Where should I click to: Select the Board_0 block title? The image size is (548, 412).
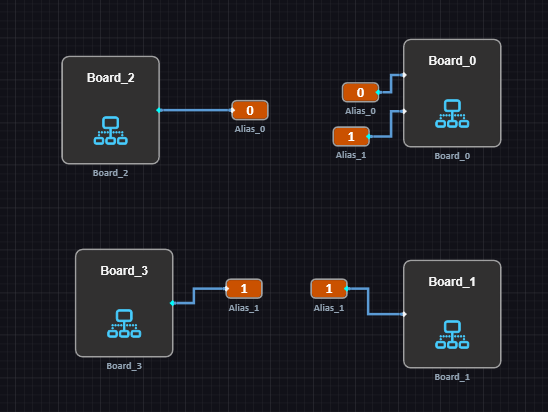452,61
